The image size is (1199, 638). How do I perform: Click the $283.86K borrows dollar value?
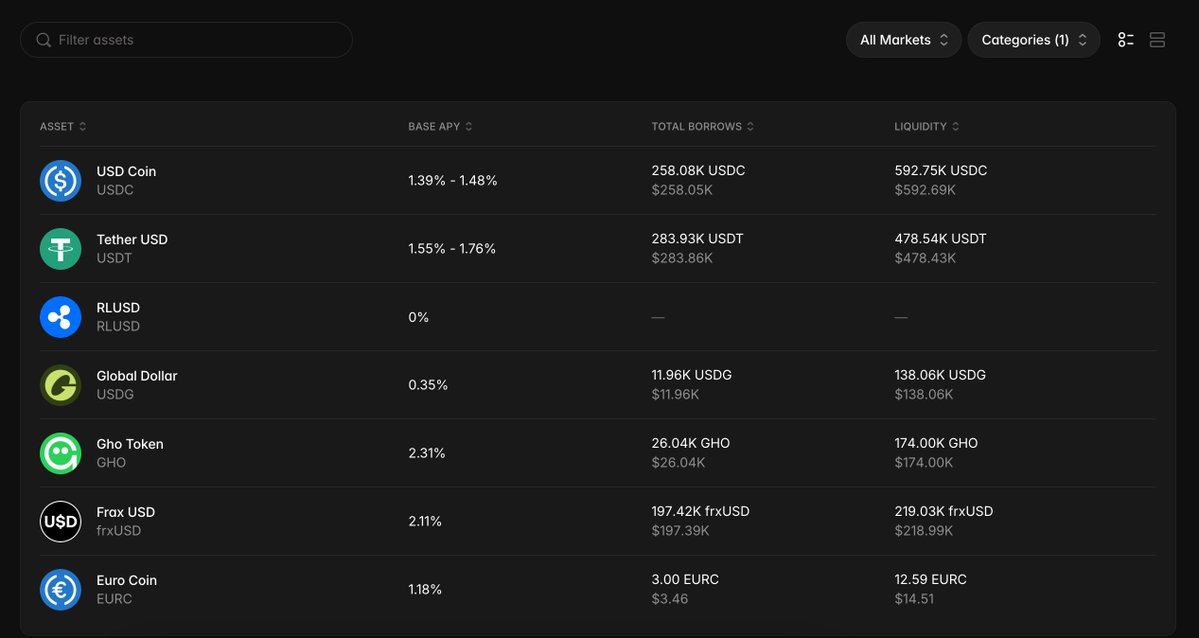point(682,258)
